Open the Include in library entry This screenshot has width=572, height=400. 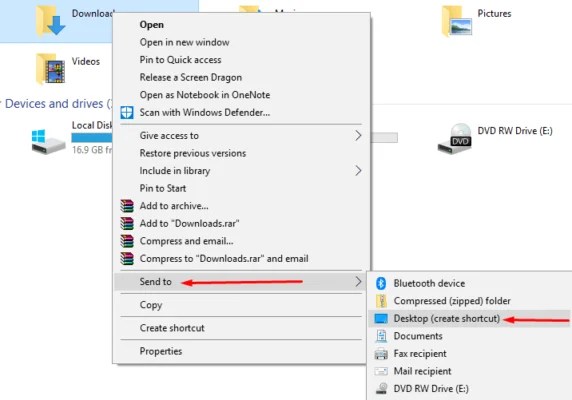241,171
